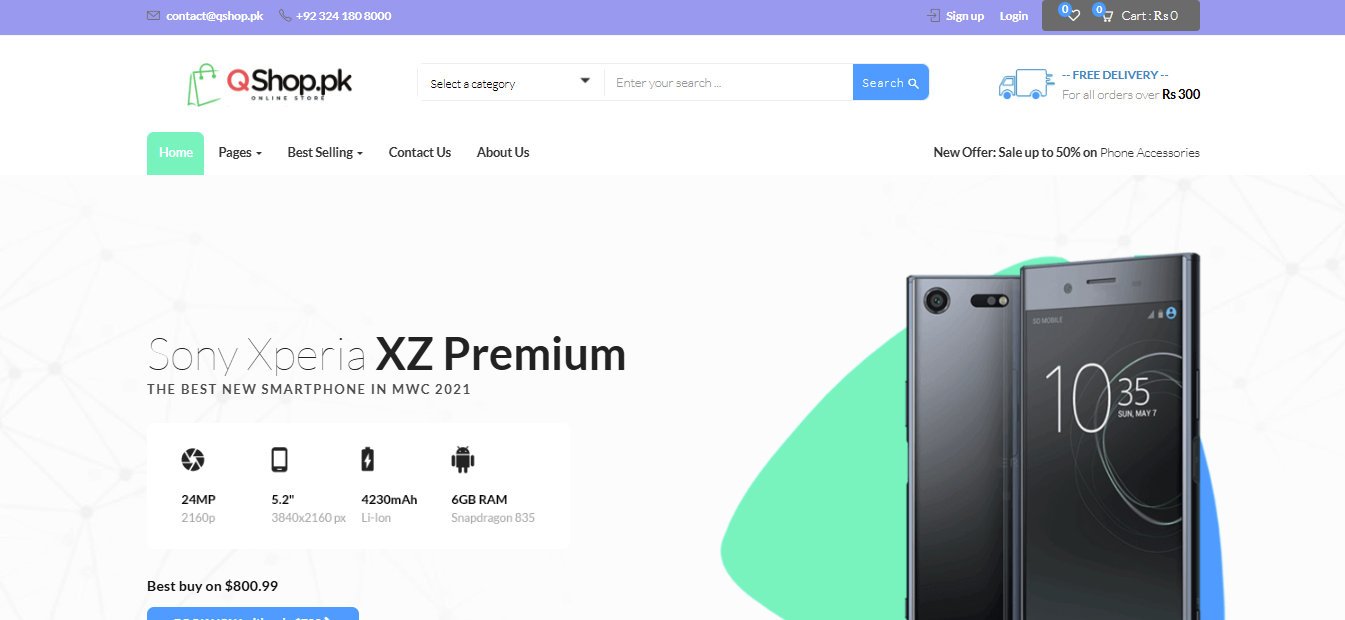Focus the Enter your search field
The width and height of the screenshot is (1345, 620).
click(728, 83)
